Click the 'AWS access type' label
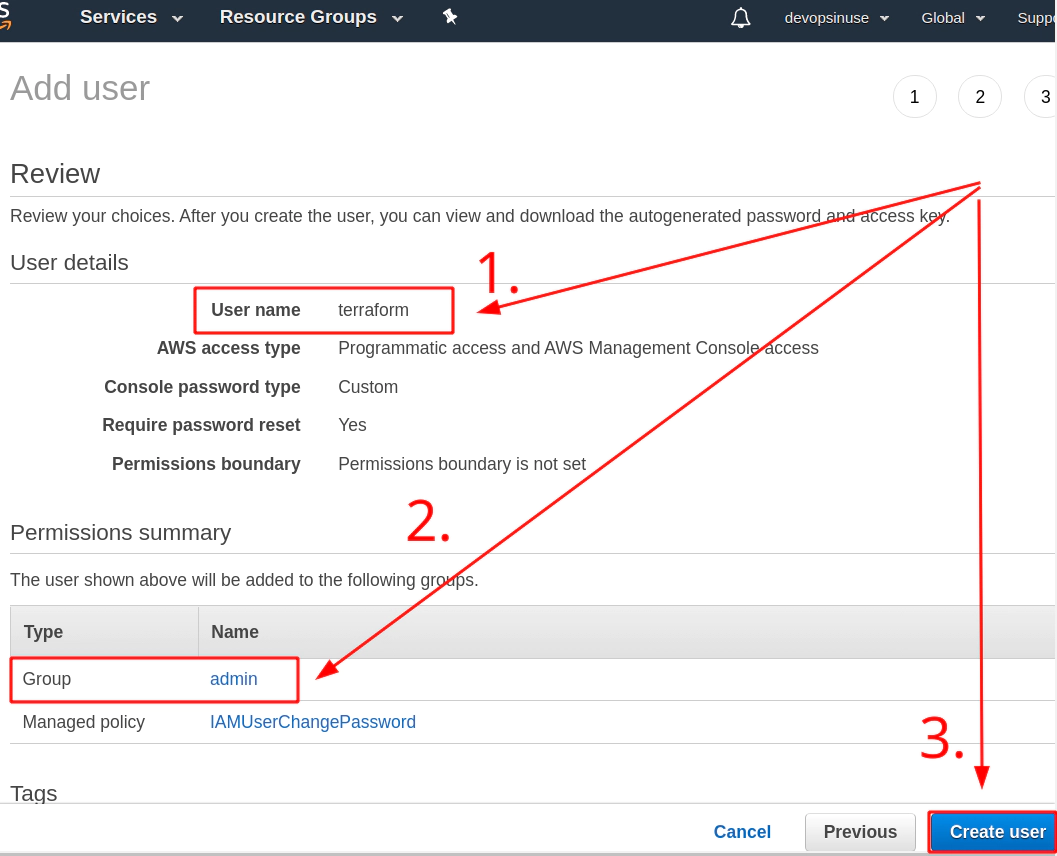 tap(229, 348)
